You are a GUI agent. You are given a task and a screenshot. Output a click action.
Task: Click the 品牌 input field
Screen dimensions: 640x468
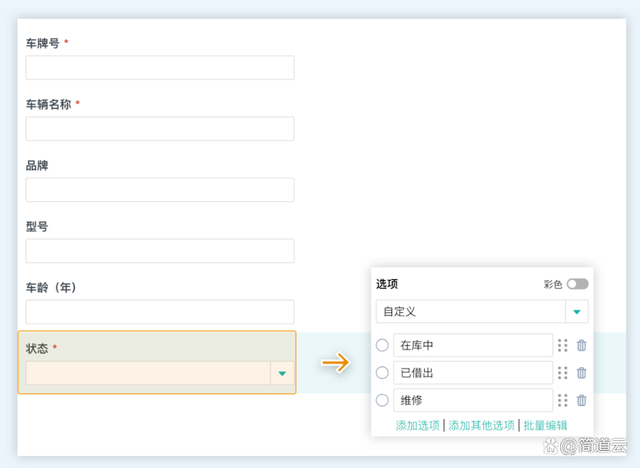pyautogui.click(x=160, y=190)
